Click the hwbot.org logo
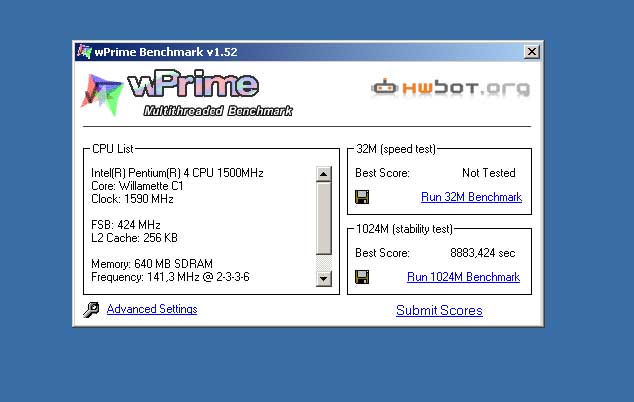634x402 pixels. [450, 87]
